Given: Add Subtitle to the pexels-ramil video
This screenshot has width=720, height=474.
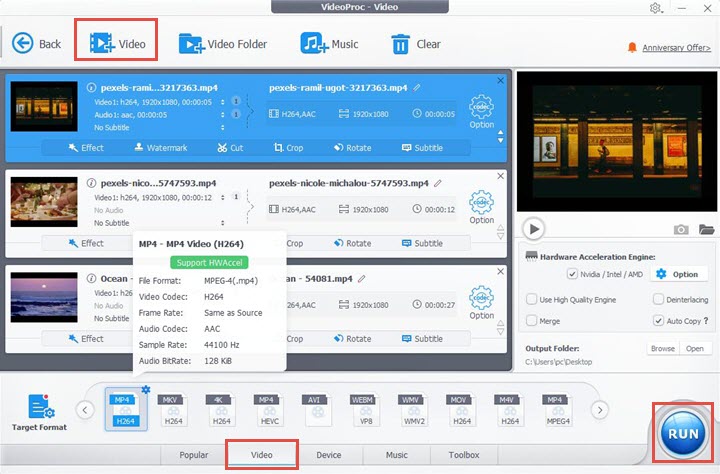Looking at the screenshot, I should [x=422, y=148].
